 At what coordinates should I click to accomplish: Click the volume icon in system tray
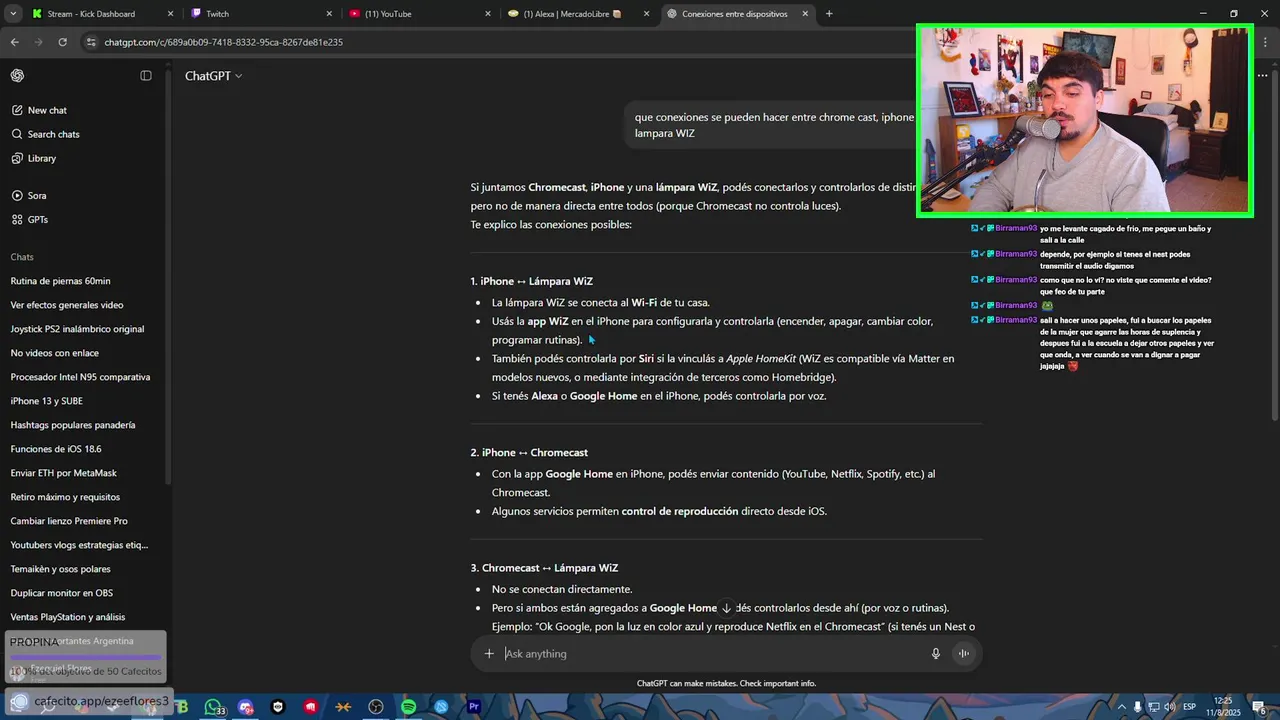(1169, 707)
